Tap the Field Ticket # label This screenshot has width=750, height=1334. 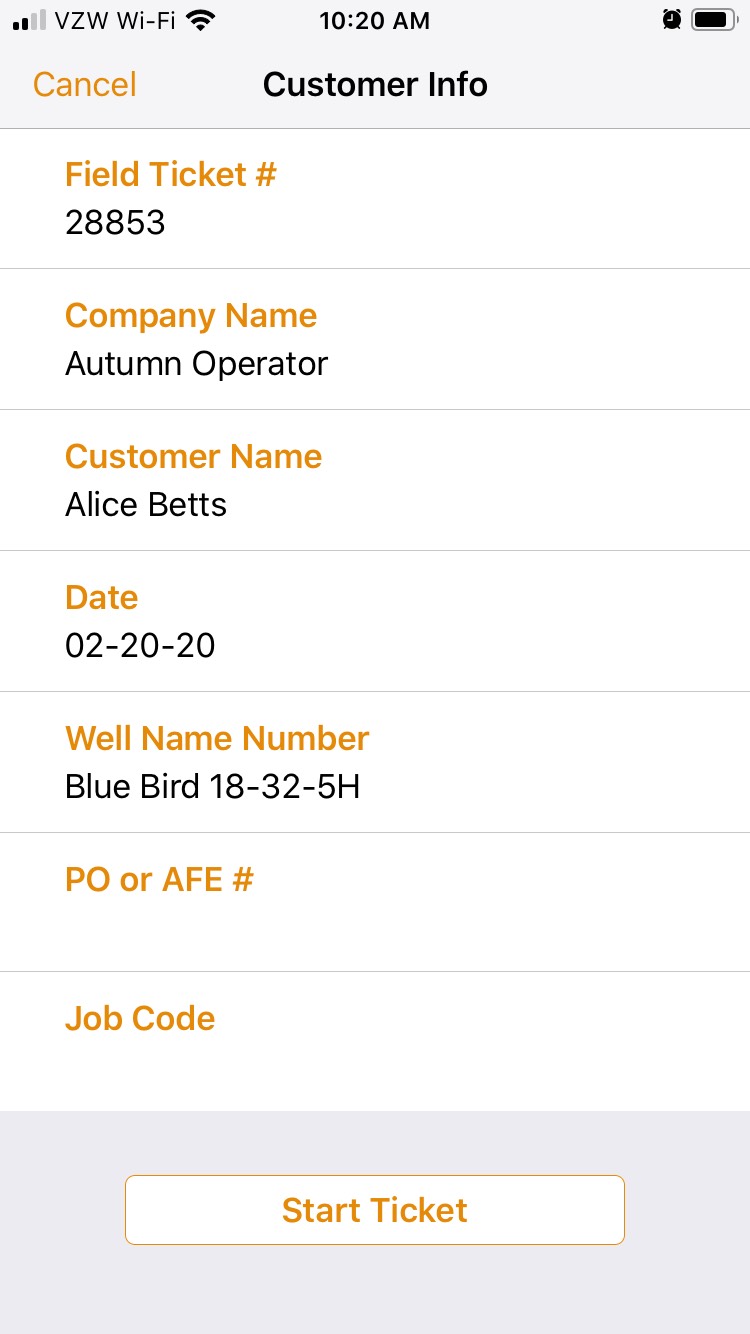[x=171, y=175]
